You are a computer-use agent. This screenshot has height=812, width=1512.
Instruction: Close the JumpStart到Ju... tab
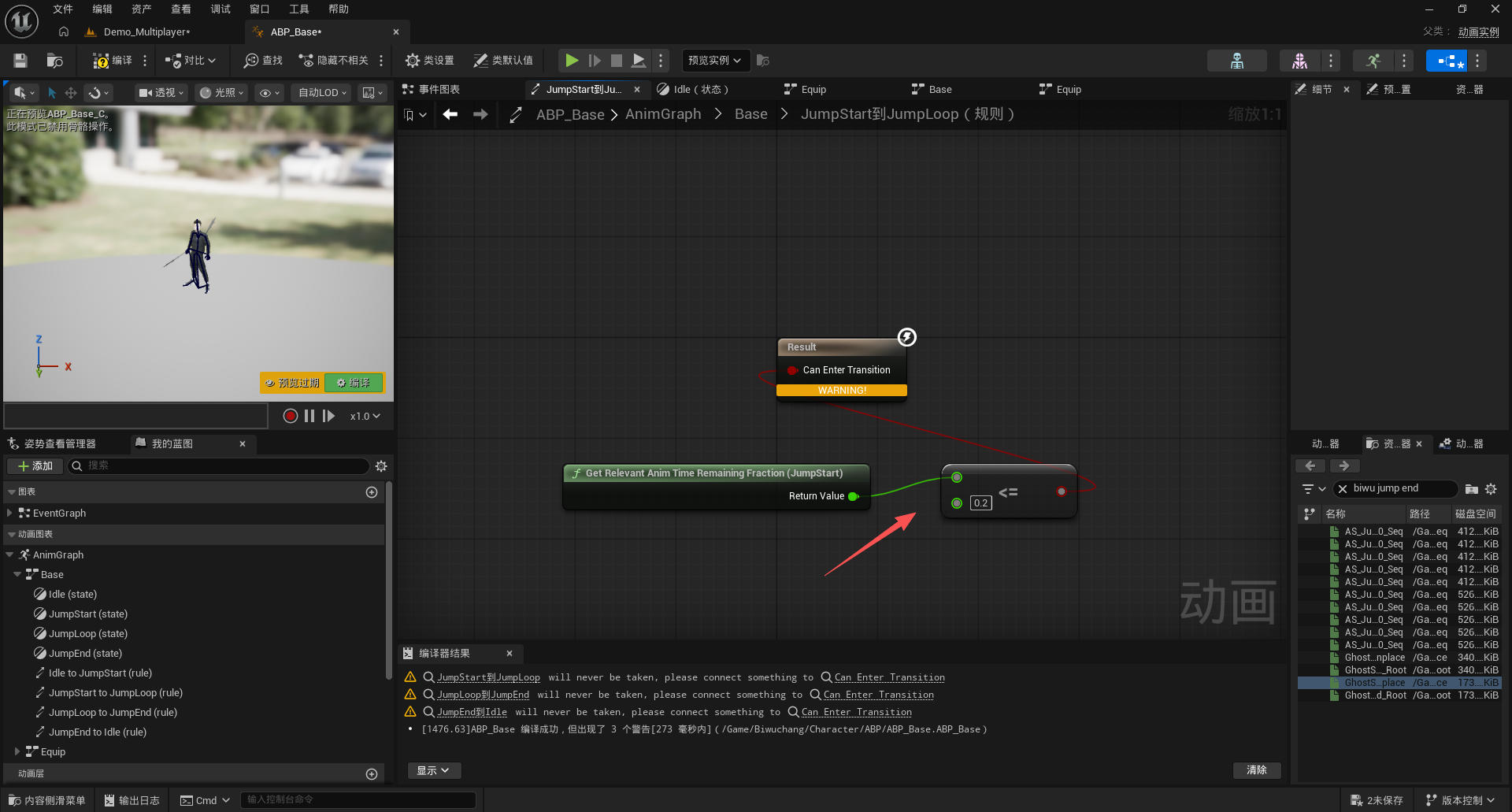(x=637, y=90)
